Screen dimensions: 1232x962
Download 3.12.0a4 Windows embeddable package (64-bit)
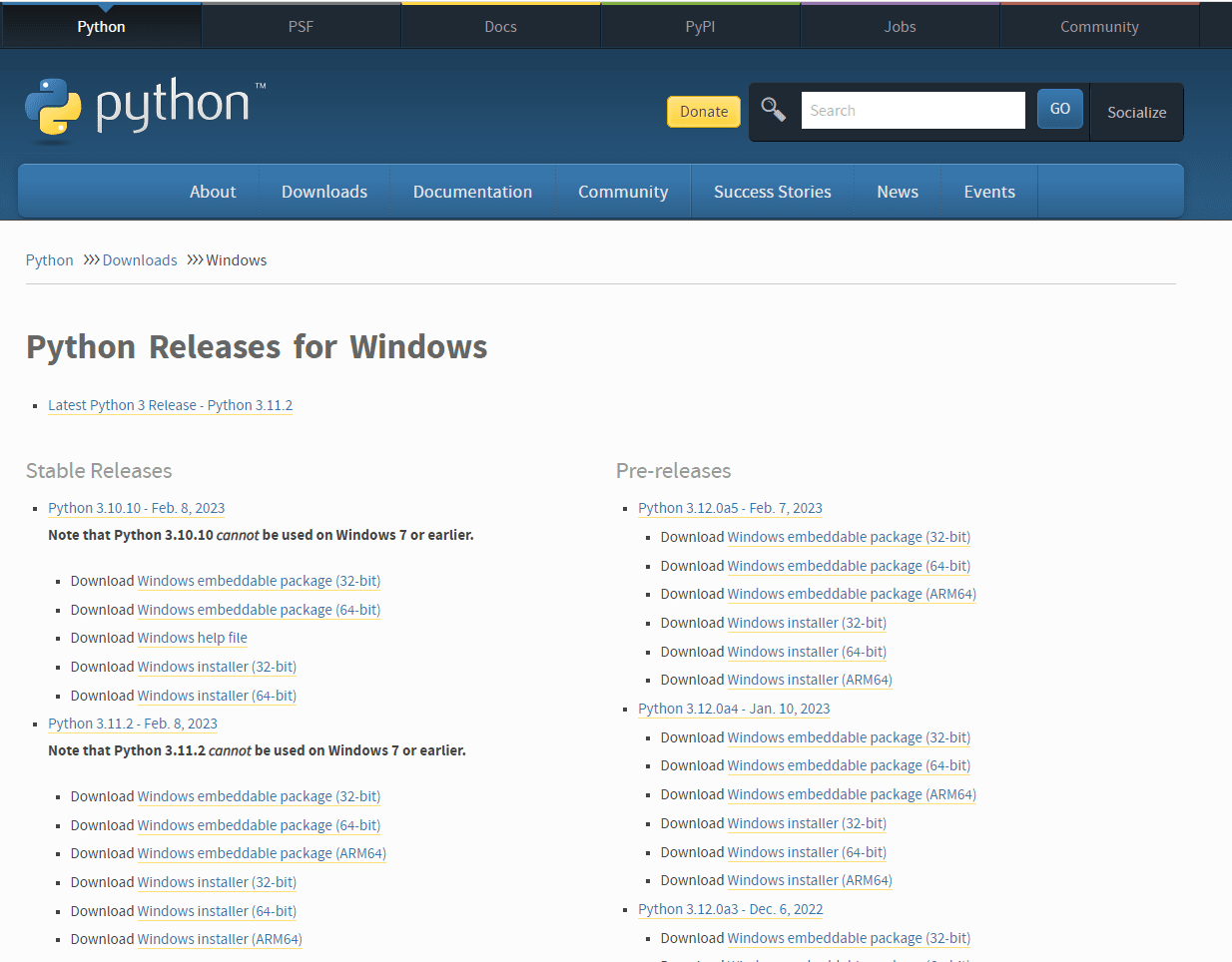(849, 765)
